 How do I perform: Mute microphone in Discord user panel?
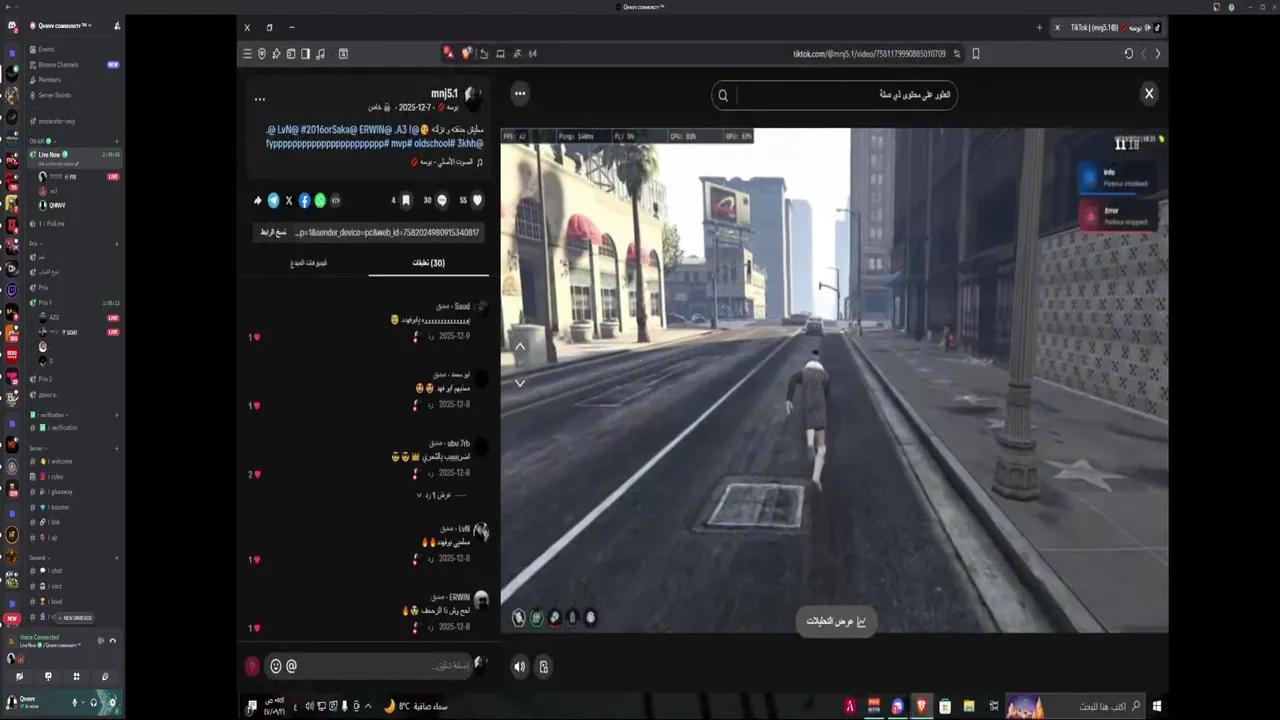[75, 702]
